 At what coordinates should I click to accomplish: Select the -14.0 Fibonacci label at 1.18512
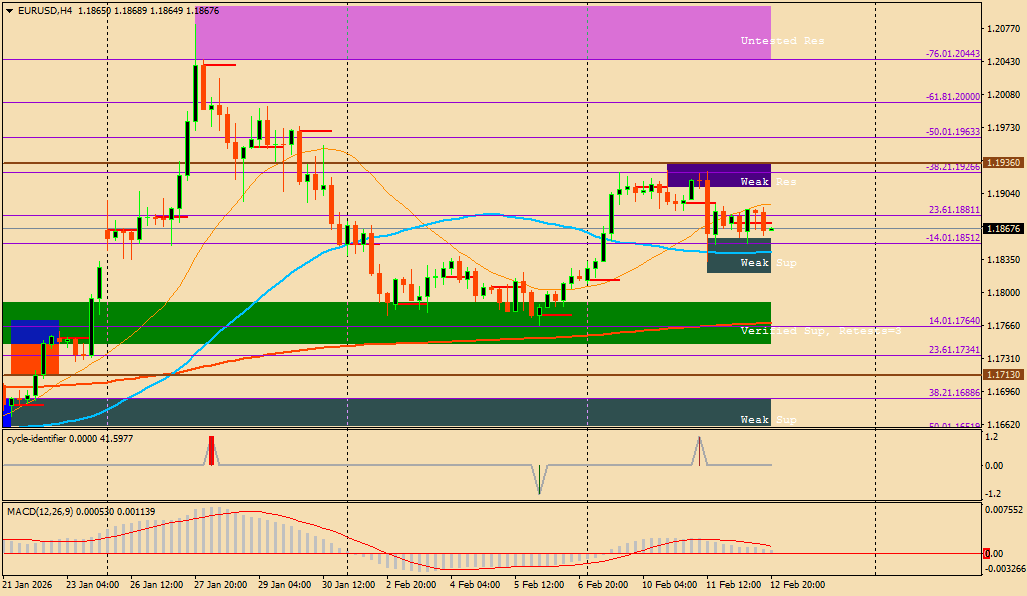pos(953,238)
